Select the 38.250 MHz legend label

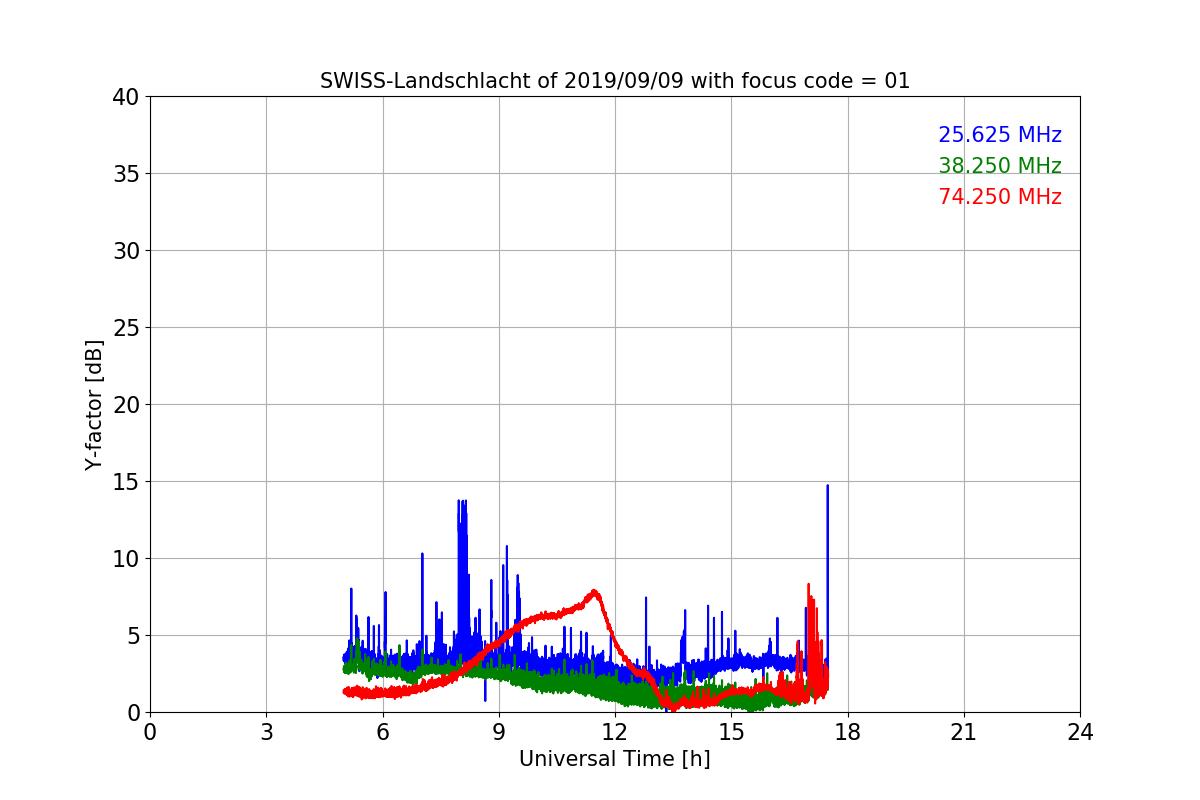(999, 166)
